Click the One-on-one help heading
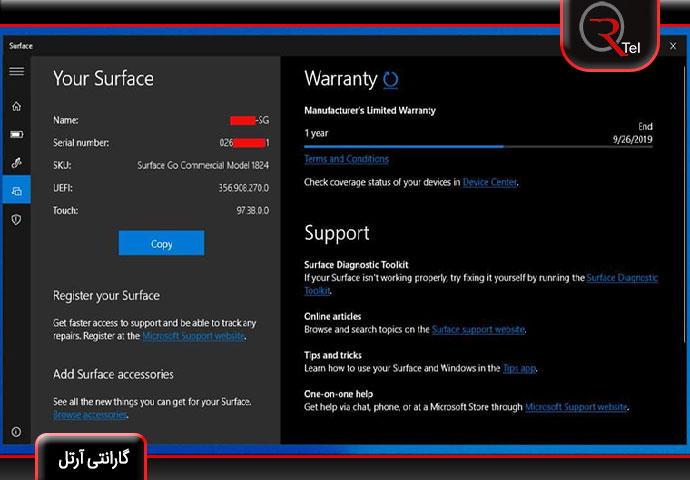The width and height of the screenshot is (690, 480). (x=338, y=394)
